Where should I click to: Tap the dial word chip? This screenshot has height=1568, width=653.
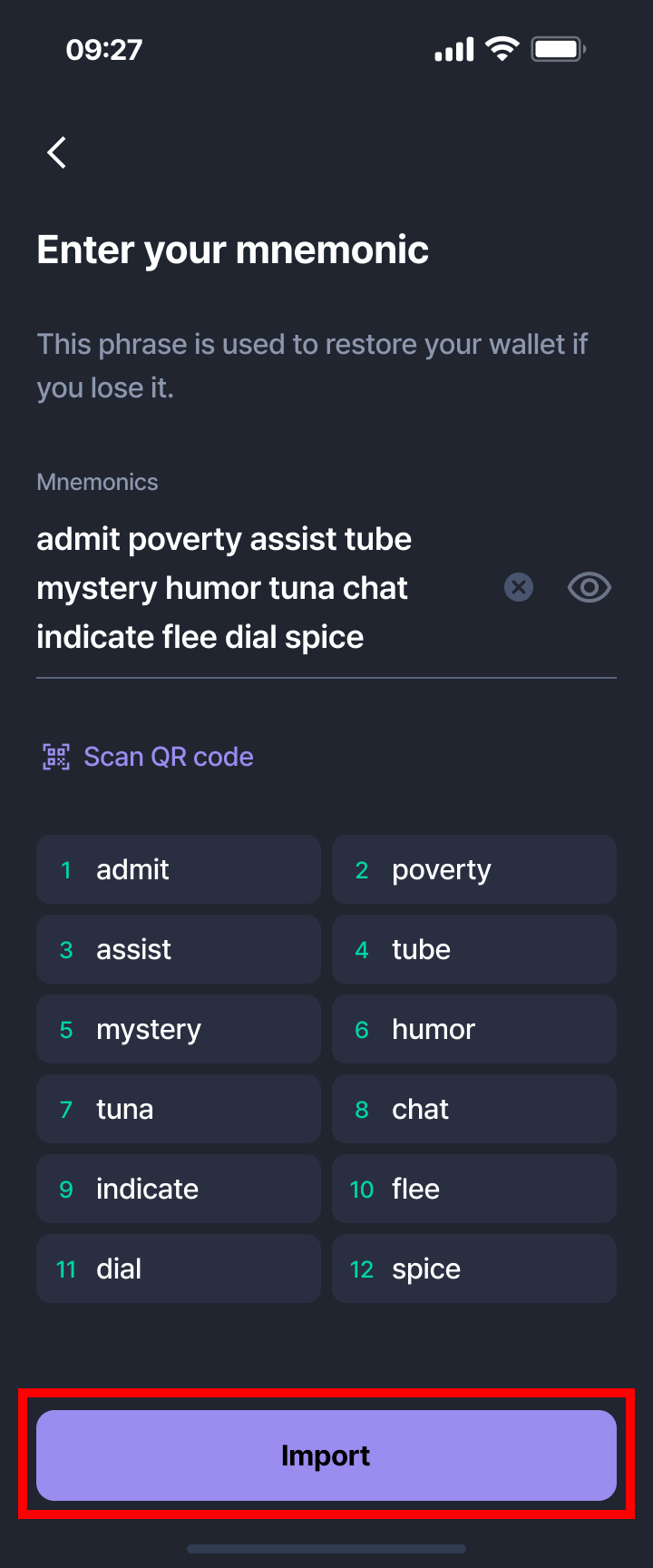coord(179,1269)
